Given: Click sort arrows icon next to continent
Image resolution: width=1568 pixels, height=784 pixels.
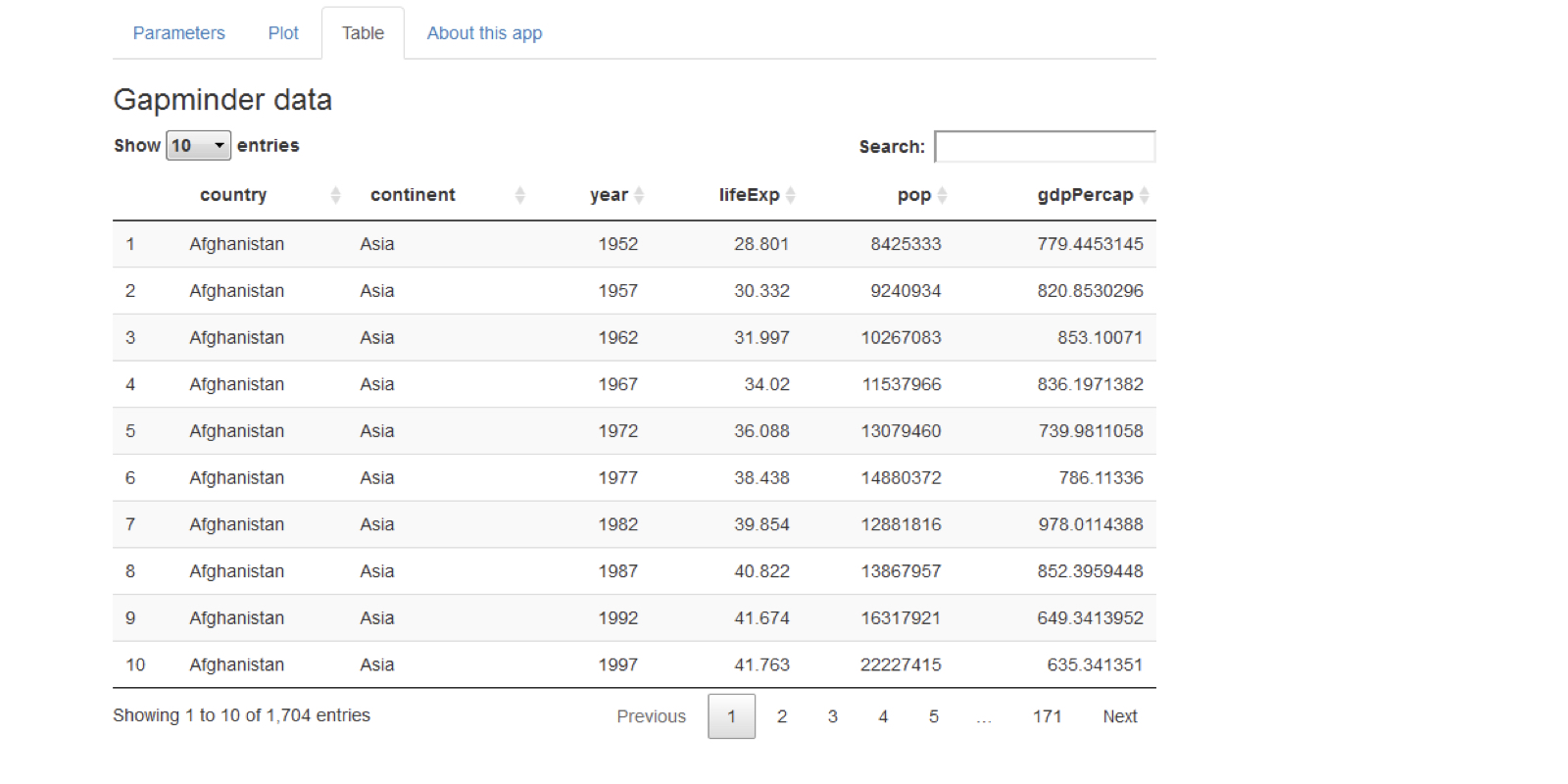Looking at the screenshot, I should click(x=519, y=195).
